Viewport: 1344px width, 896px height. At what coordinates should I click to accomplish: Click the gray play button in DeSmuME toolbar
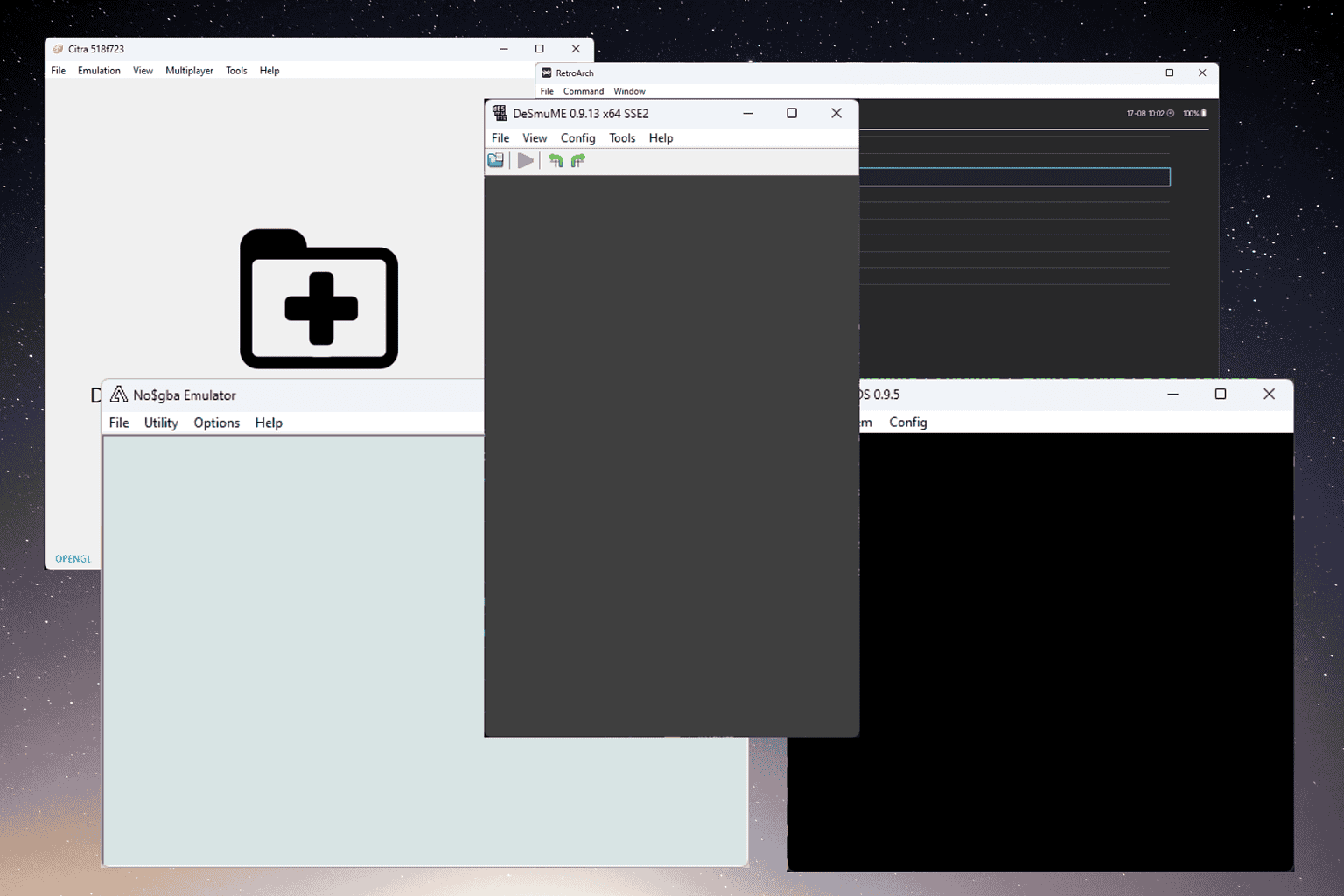(525, 160)
